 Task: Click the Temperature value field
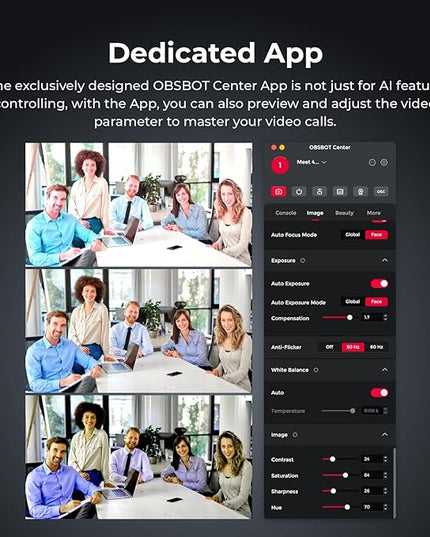[x=372, y=411]
